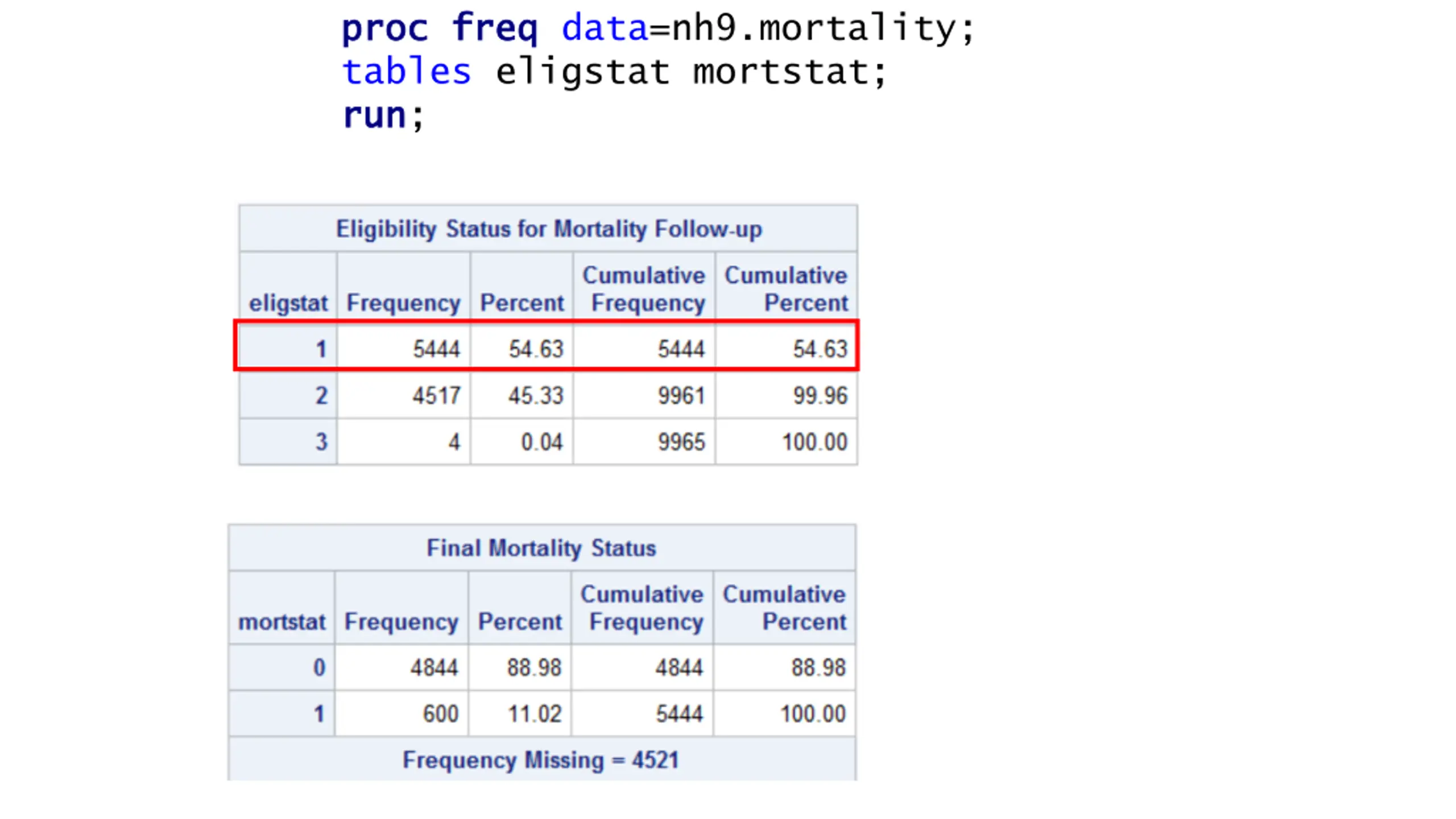Click the 'mortstat' column header
The width and height of the screenshot is (1456, 819).
[x=282, y=622]
